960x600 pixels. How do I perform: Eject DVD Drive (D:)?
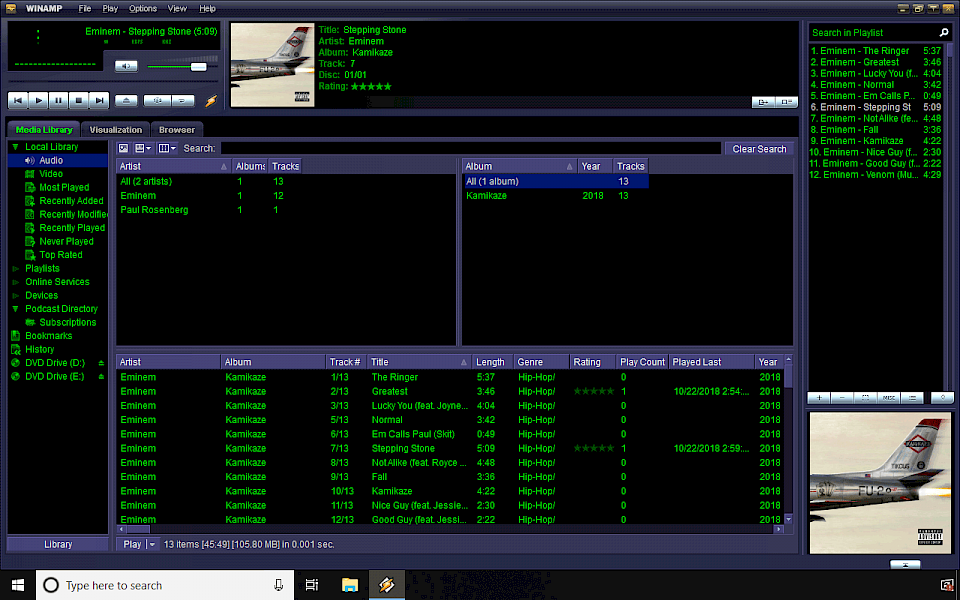101,363
